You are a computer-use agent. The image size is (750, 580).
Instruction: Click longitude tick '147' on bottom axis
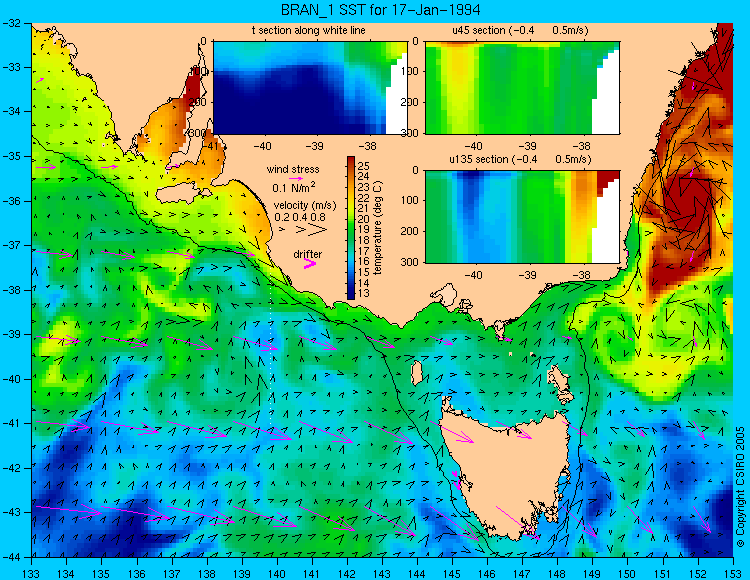click(x=522, y=574)
